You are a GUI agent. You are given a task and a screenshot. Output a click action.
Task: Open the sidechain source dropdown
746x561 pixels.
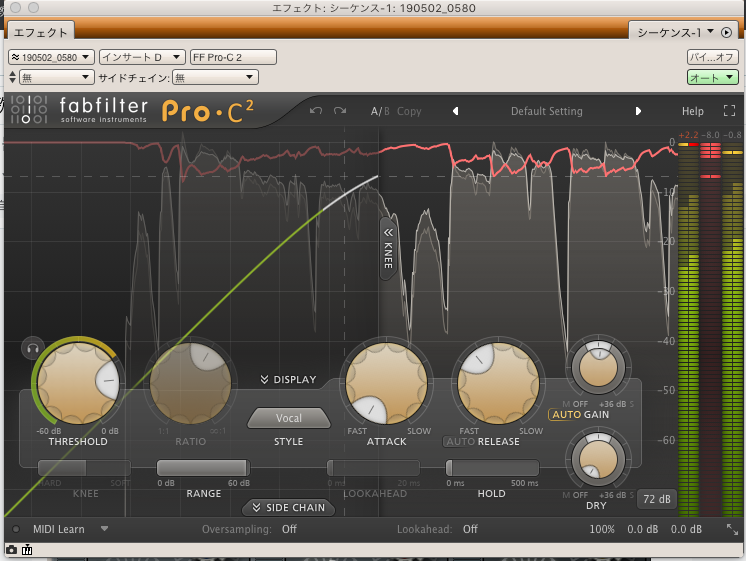[x=216, y=77]
